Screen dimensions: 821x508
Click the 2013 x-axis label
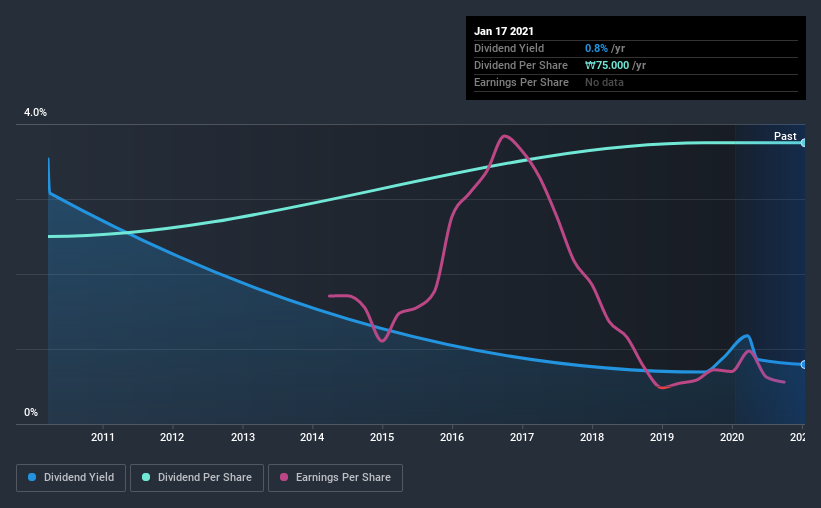click(243, 437)
